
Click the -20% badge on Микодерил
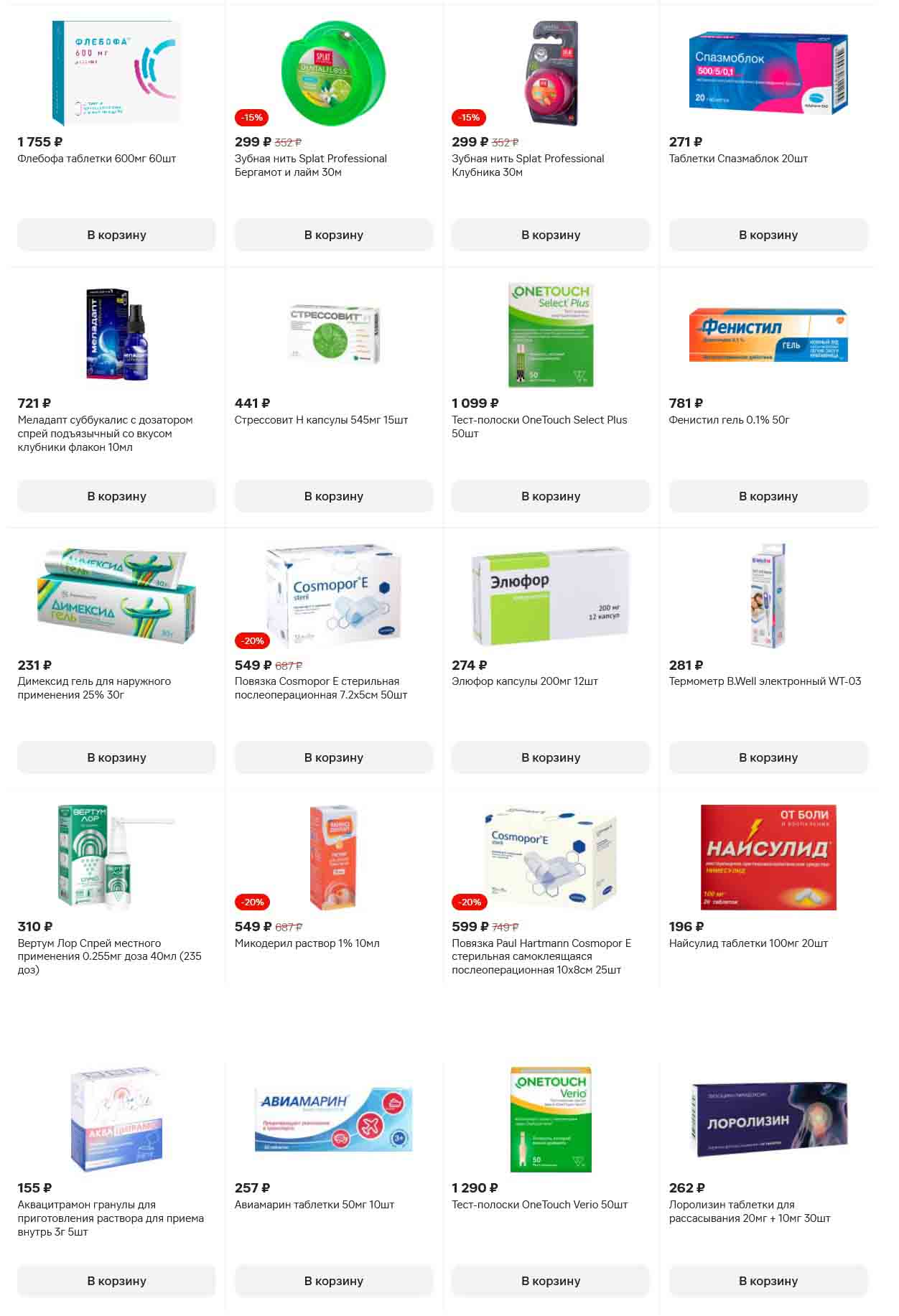click(x=252, y=902)
